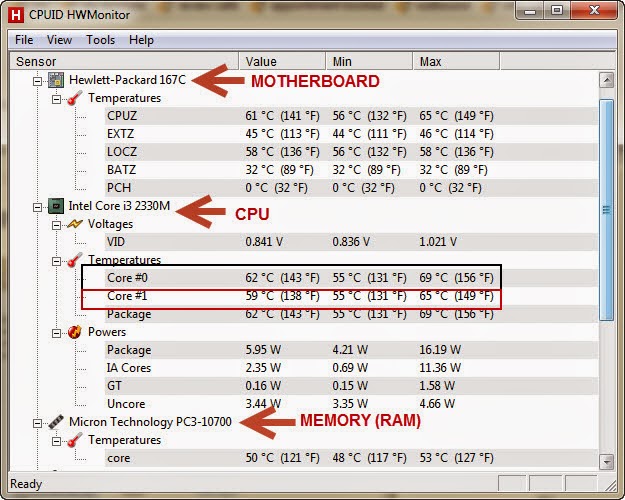Maximize the HWMonitor window
The image size is (625, 500).
(x=557, y=10)
